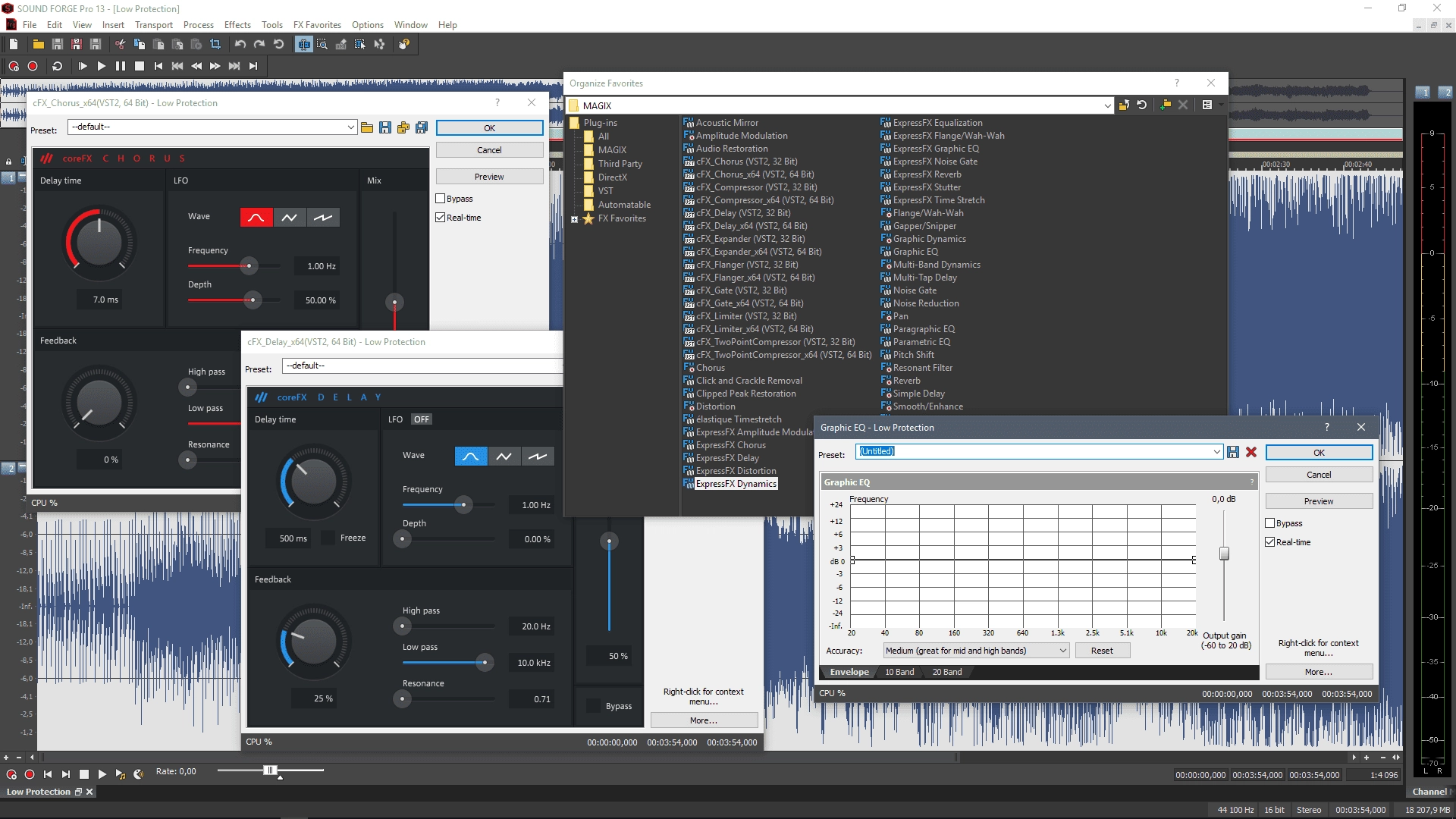Open the Chorus preset dropdown
The image size is (1456, 819).
(x=350, y=127)
